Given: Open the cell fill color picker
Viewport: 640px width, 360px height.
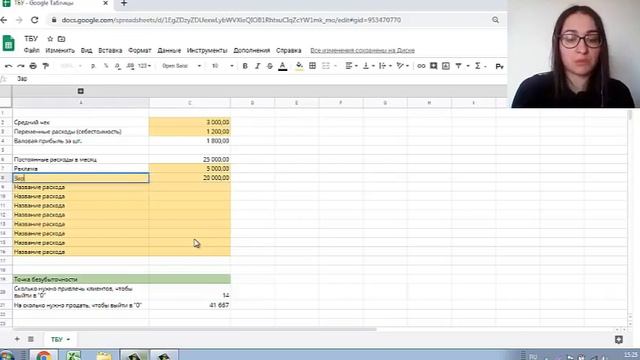Looking at the screenshot, I should click(299, 66).
